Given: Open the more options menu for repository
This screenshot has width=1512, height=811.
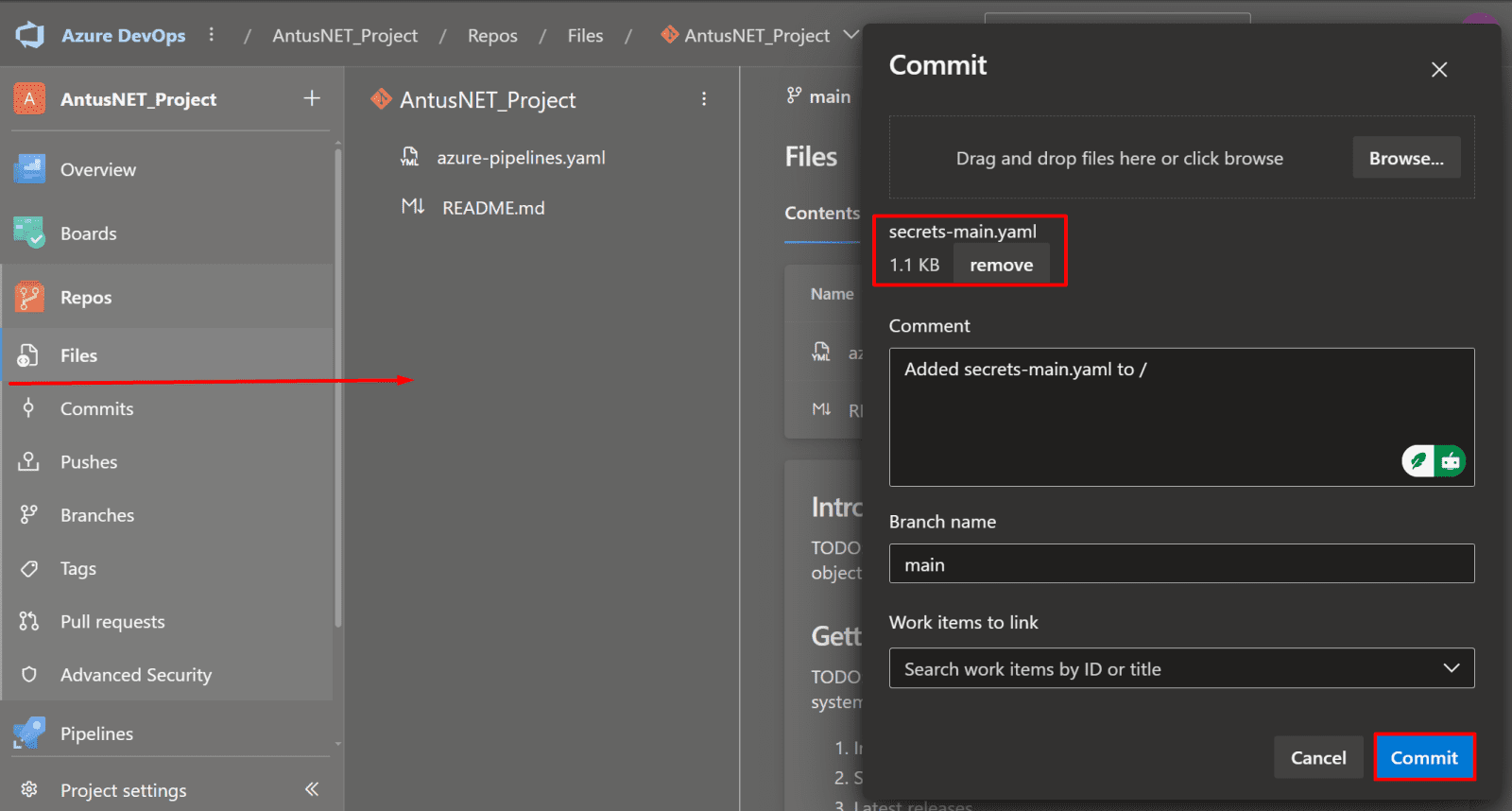Looking at the screenshot, I should pos(704,99).
